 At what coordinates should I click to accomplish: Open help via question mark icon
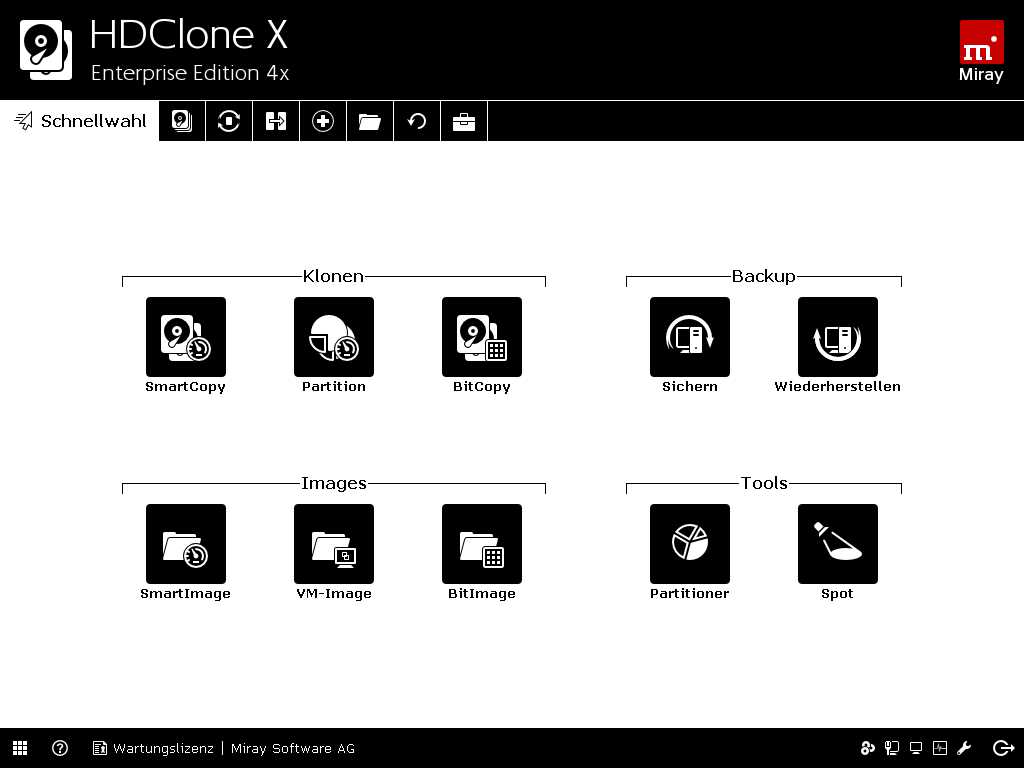tap(60, 748)
